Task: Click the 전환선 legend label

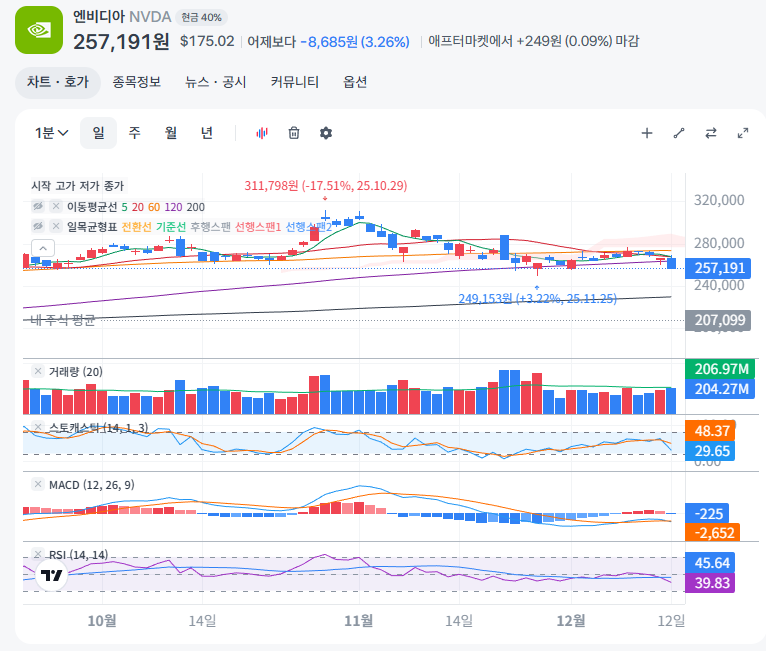Action: tap(136, 227)
